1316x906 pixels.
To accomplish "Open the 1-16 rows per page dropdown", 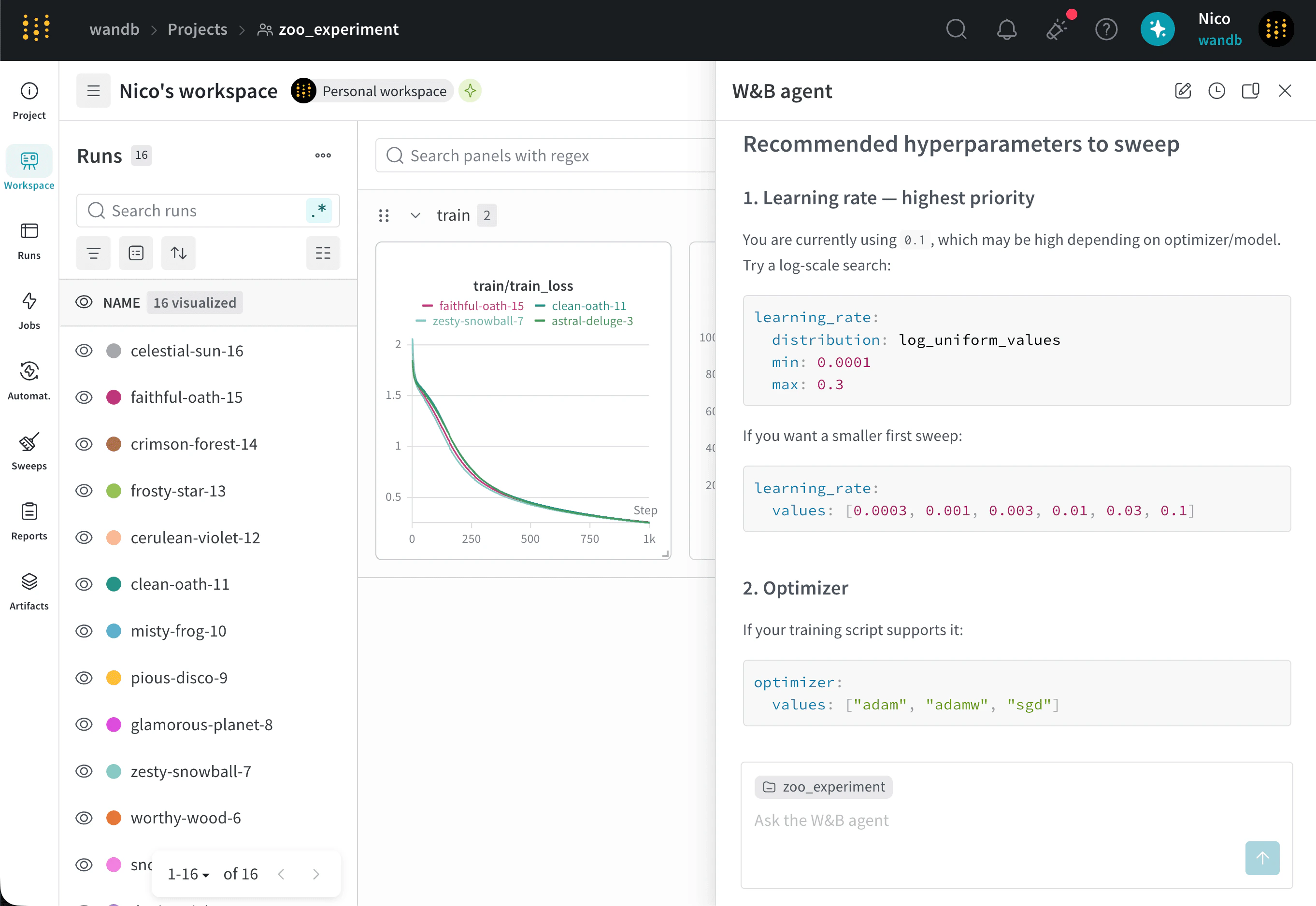I will click(x=188, y=874).
